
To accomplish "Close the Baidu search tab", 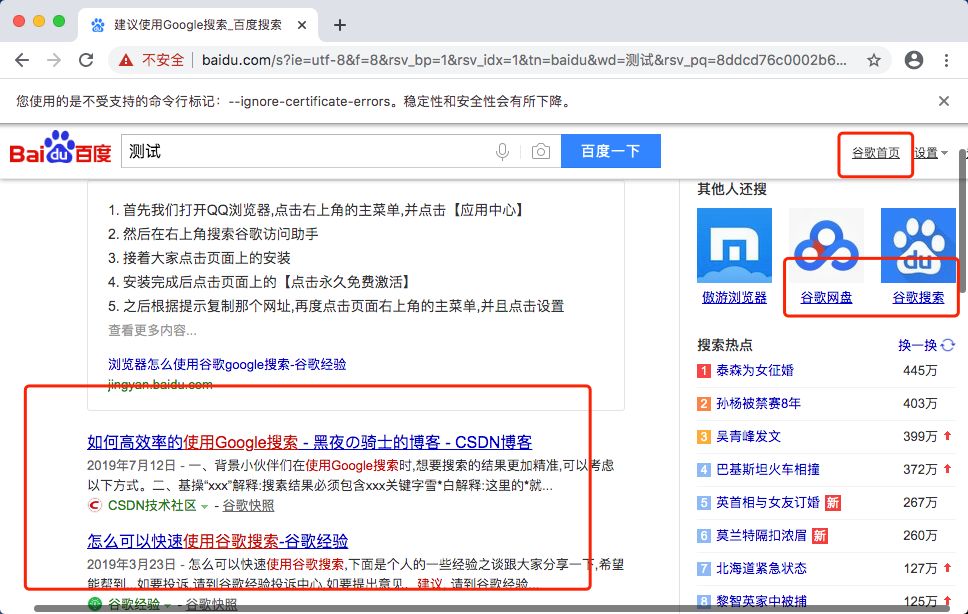I will [302, 25].
